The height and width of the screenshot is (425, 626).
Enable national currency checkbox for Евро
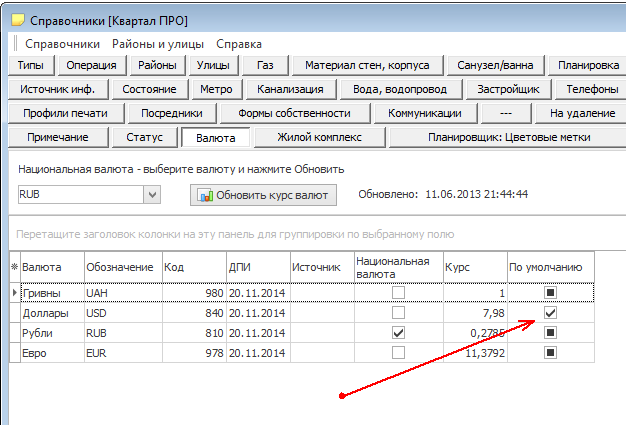[399, 352]
